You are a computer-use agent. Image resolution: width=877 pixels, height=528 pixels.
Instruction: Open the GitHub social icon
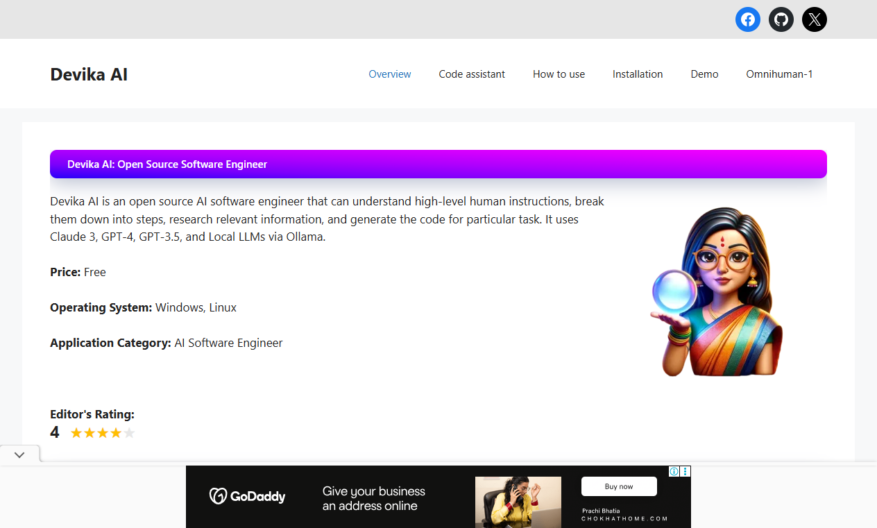781,20
